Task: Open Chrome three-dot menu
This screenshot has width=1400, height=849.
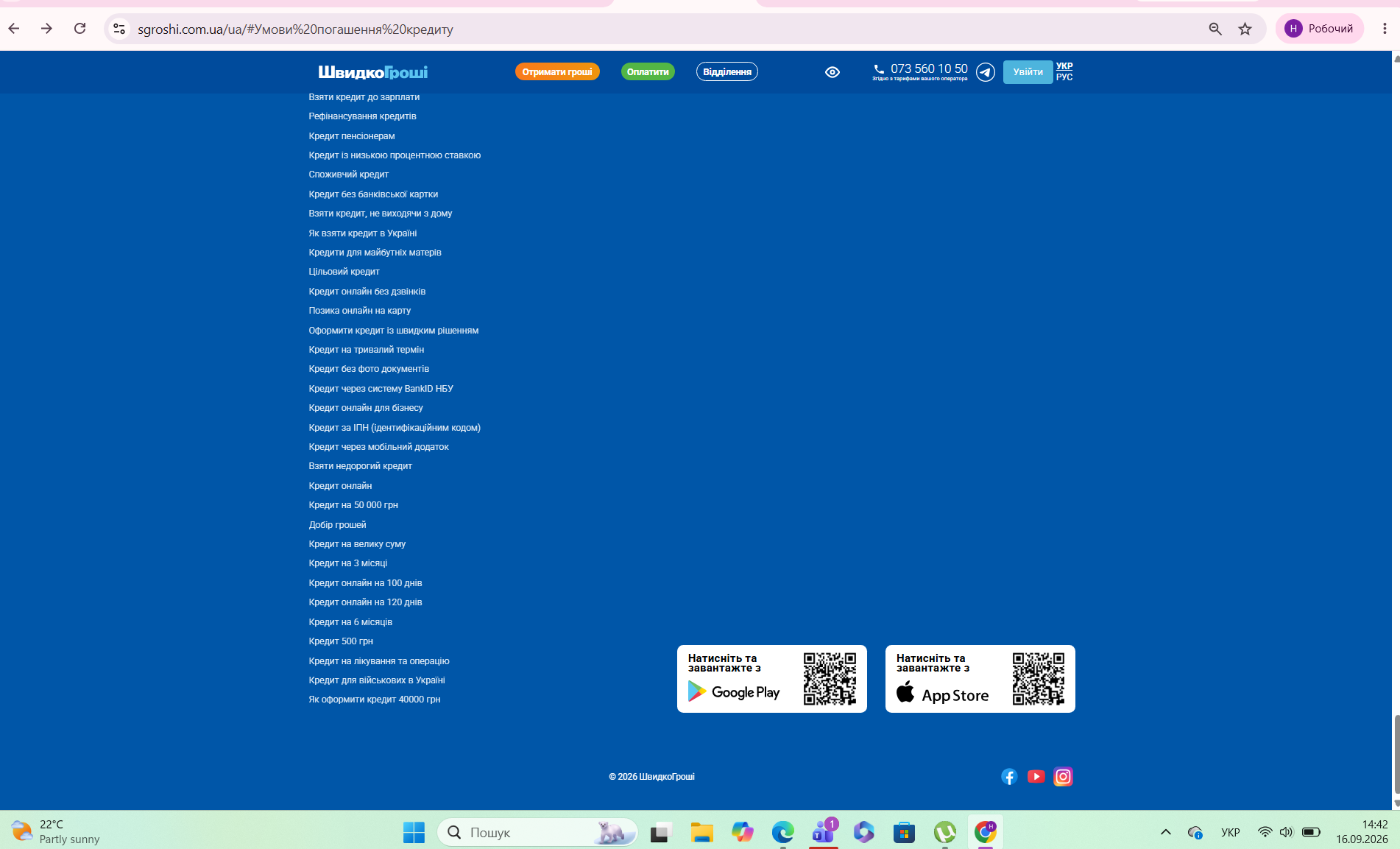Action: [1385, 29]
